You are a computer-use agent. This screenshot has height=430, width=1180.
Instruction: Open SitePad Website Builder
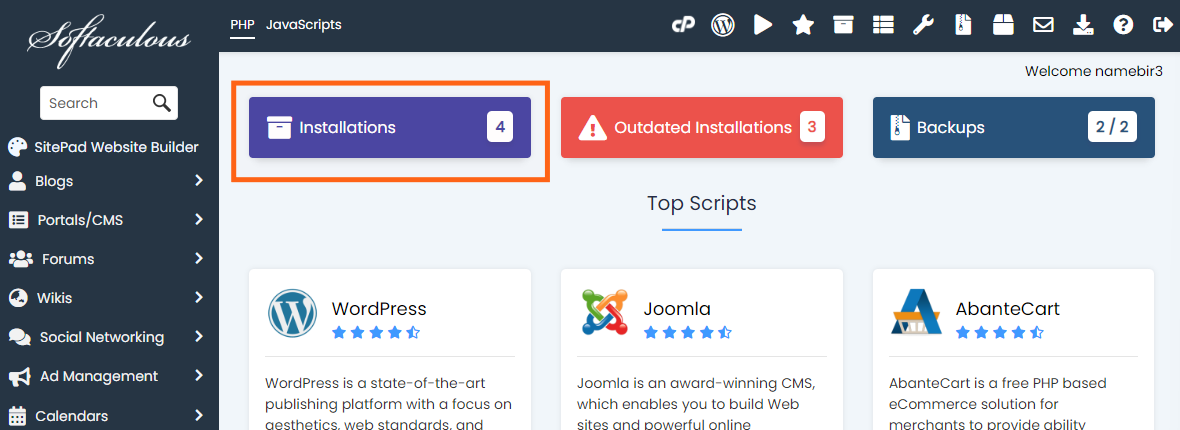click(117, 147)
